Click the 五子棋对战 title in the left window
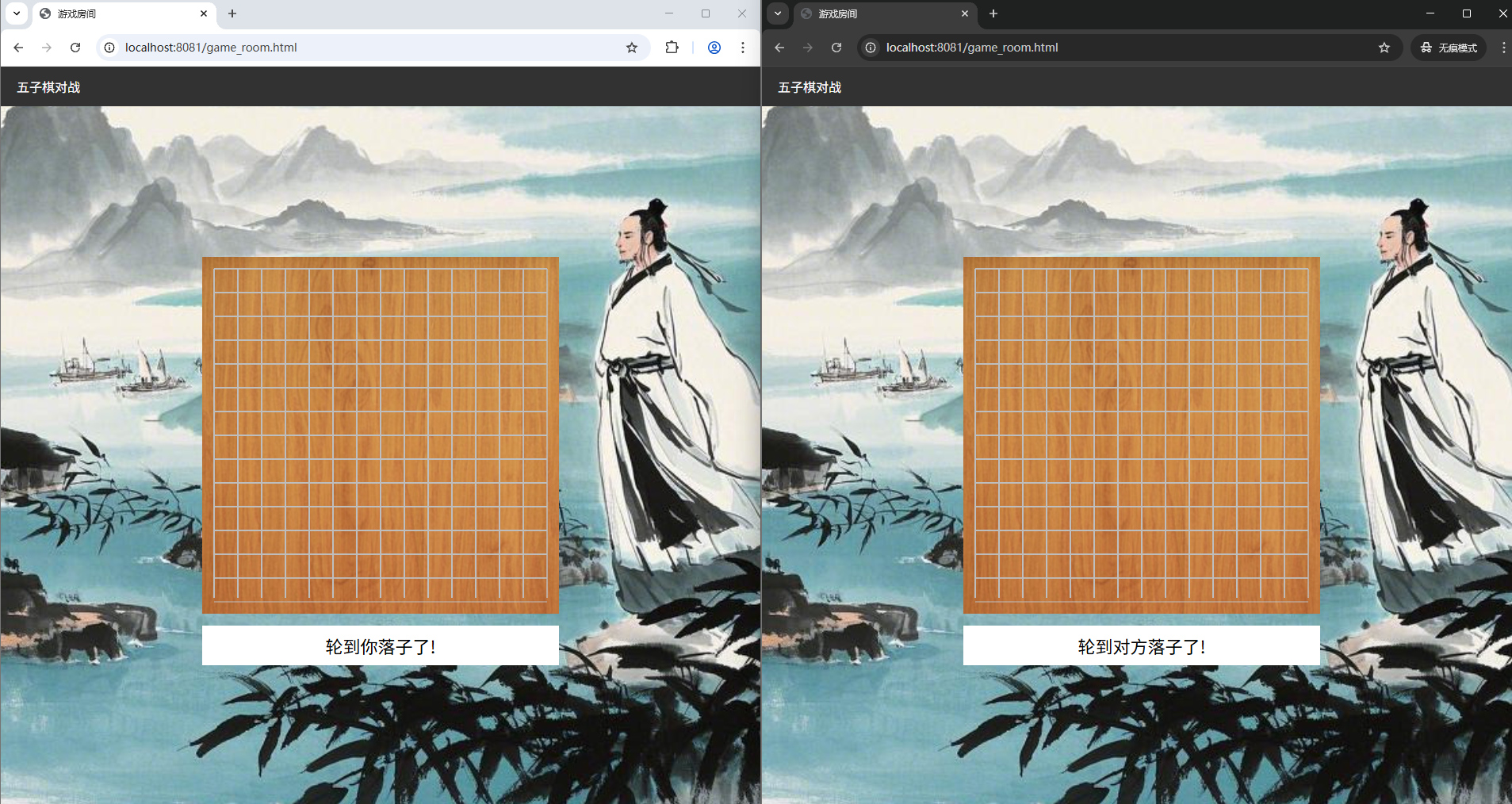Screen dimensions: 1512x804 [49, 87]
